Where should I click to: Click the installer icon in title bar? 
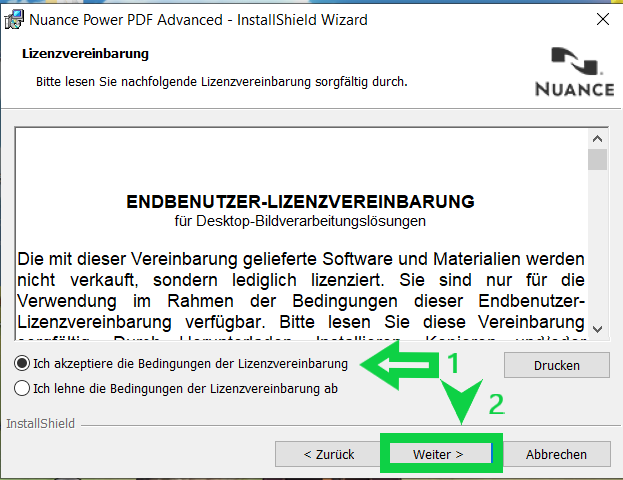pyautogui.click(x=14, y=19)
